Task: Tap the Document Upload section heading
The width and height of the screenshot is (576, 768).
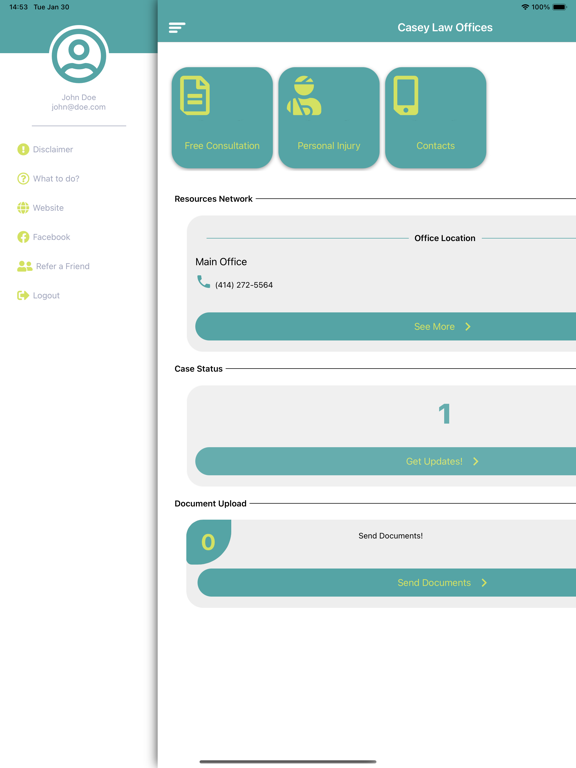Action: [x=211, y=504]
